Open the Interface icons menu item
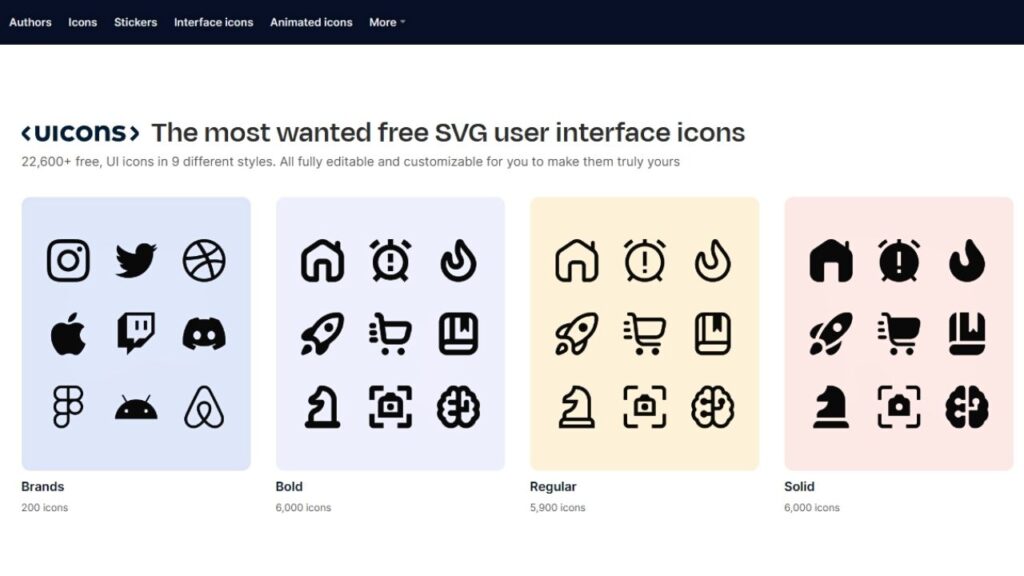The height and width of the screenshot is (576, 1024). tap(213, 22)
